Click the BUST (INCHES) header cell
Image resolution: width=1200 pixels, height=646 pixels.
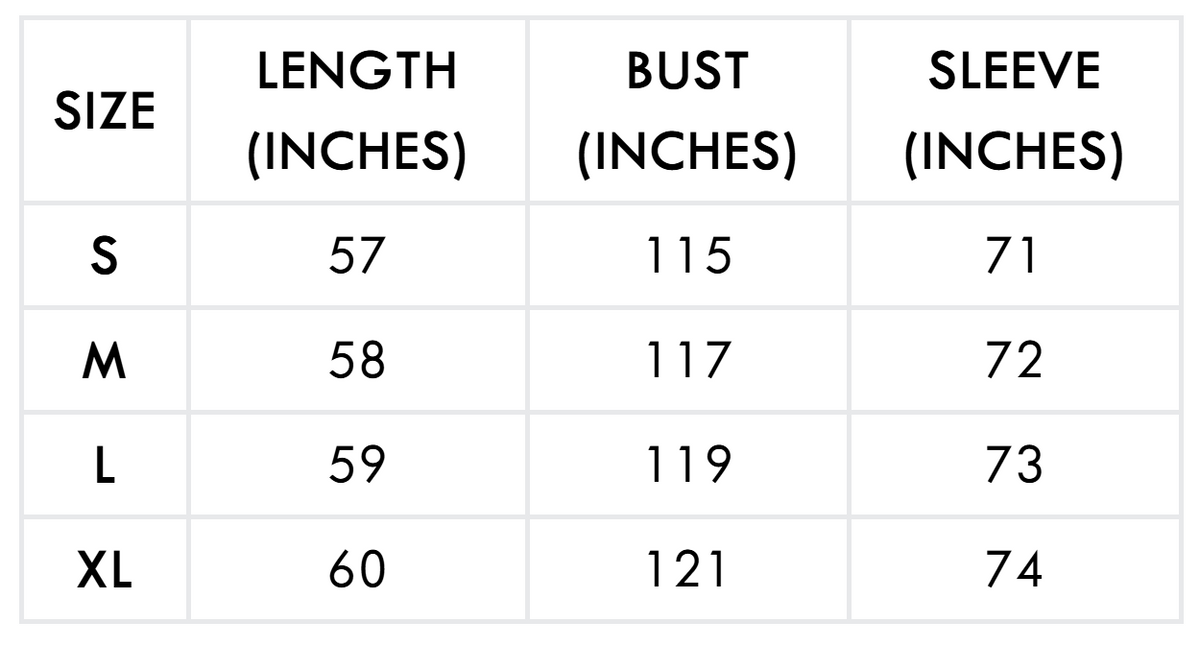(x=687, y=111)
